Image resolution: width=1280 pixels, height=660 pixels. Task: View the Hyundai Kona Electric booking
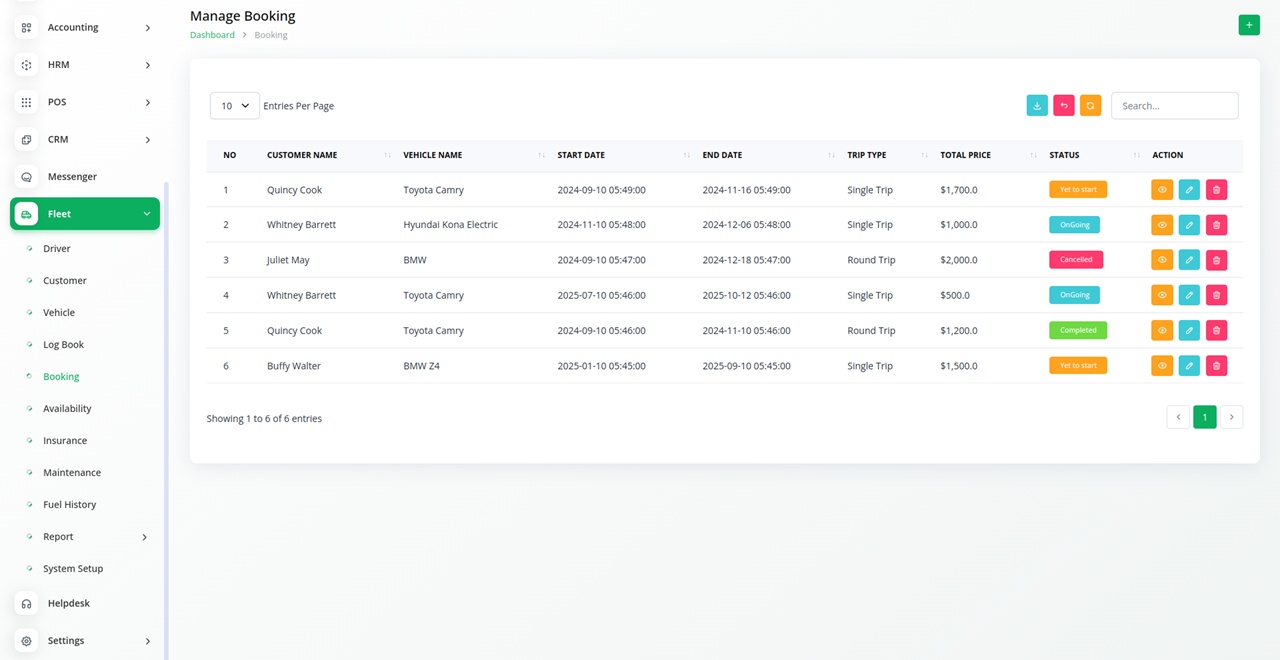click(1162, 225)
